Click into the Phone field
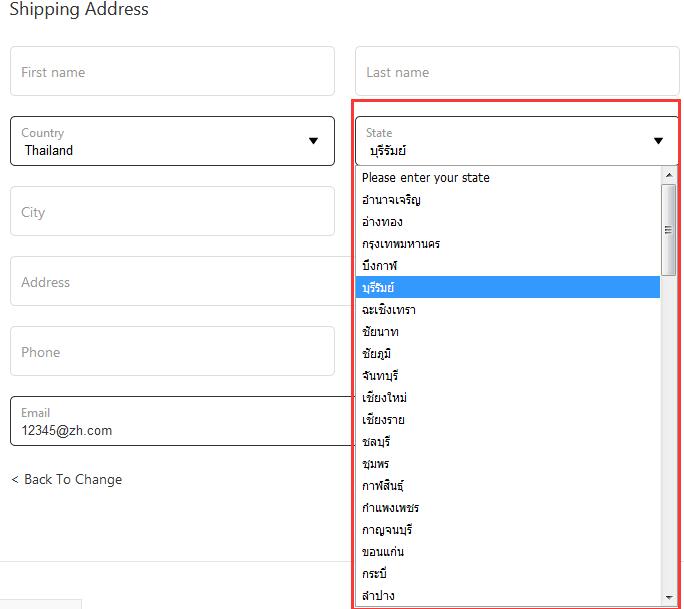Screen dimensions: 684x609 click(x=172, y=352)
